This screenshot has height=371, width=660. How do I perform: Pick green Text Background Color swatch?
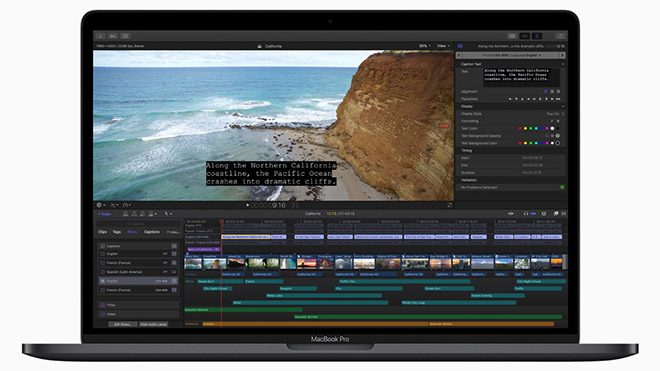531,143
